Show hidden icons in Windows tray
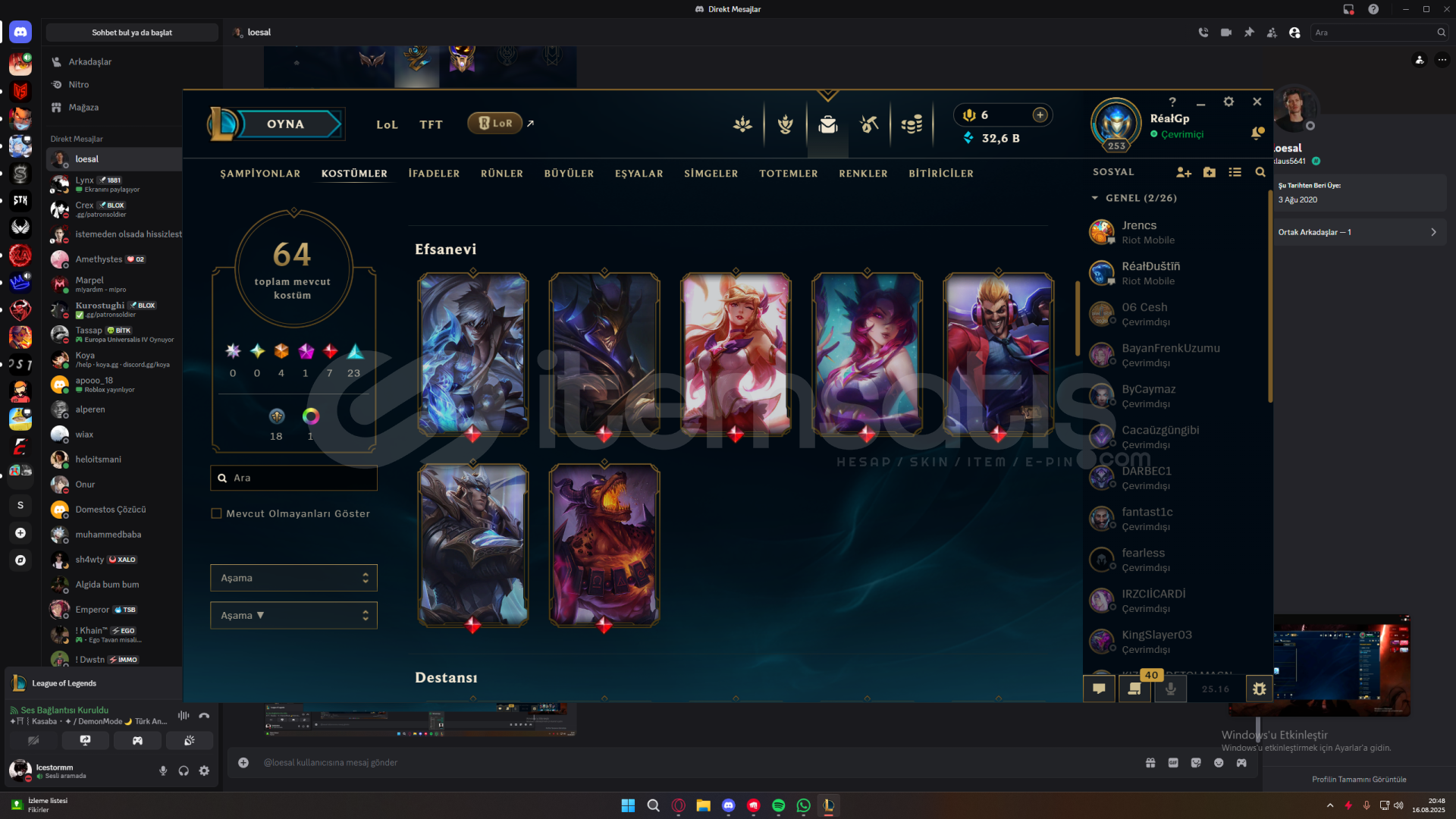 tap(1329, 805)
